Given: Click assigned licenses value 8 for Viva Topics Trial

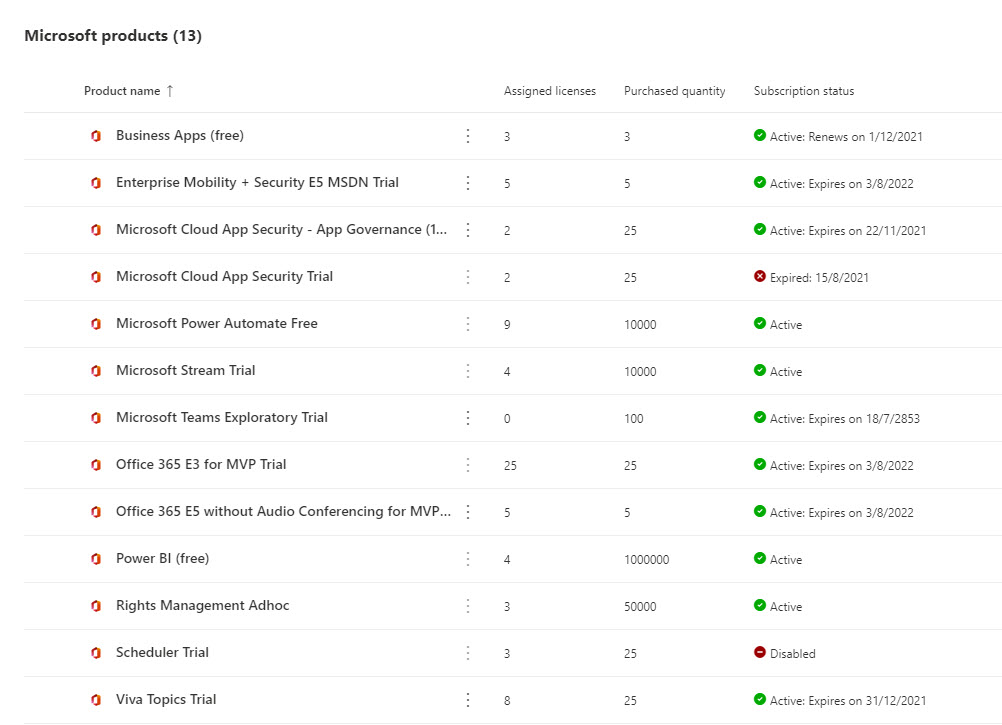Looking at the screenshot, I should click(x=507, y=701).
